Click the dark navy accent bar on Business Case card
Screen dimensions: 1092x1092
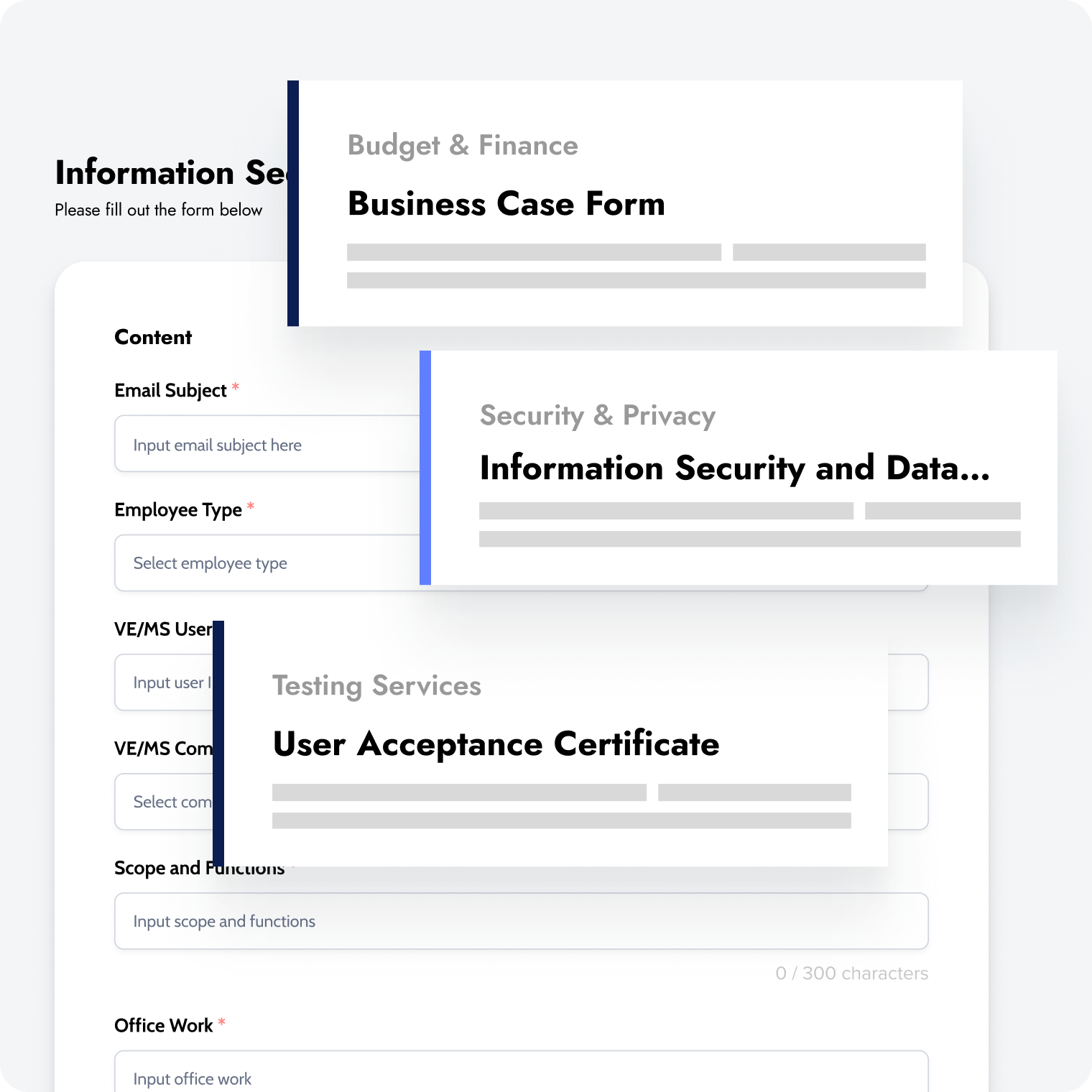pyautogui.click(x=292, y=203)
